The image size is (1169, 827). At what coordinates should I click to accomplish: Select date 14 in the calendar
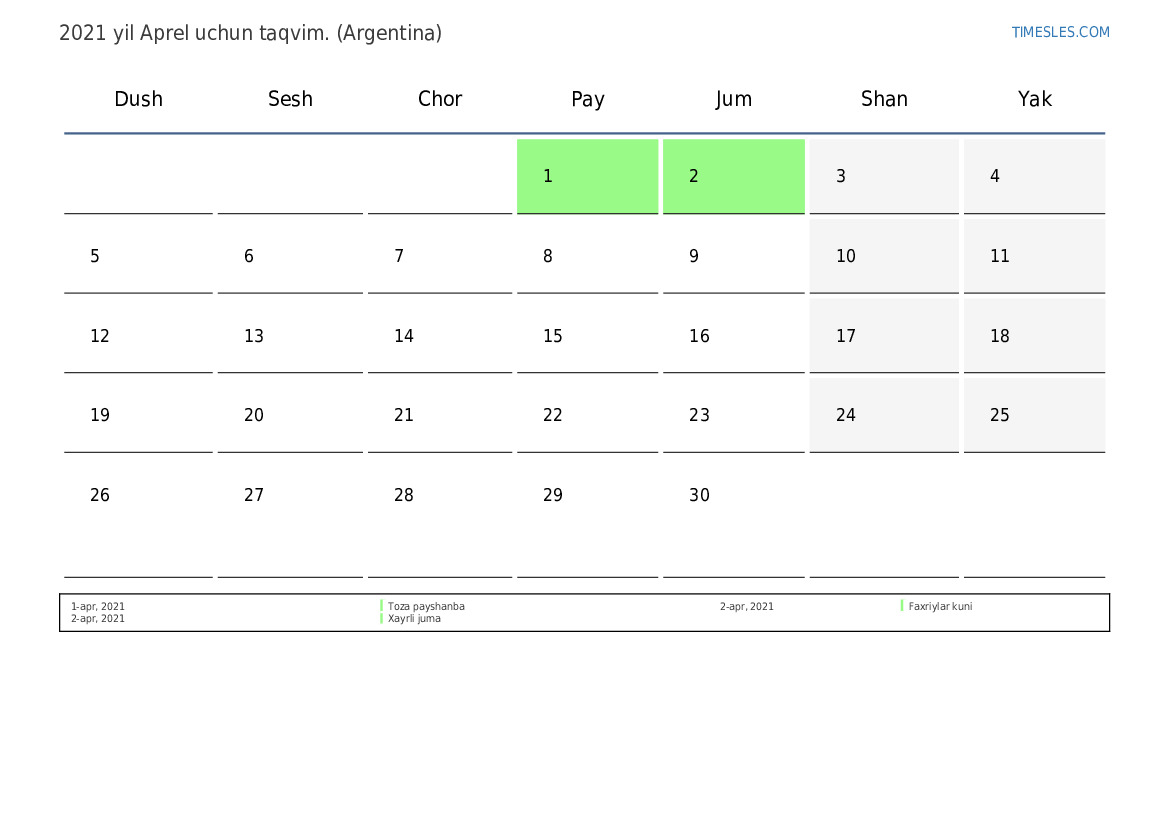pyautogui.click(x=440, y=336)
